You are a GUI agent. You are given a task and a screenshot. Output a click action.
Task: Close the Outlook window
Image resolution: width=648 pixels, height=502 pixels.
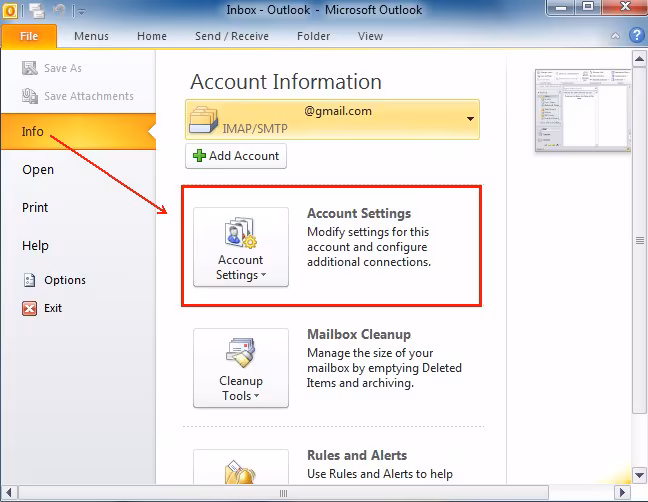(625, 7)
